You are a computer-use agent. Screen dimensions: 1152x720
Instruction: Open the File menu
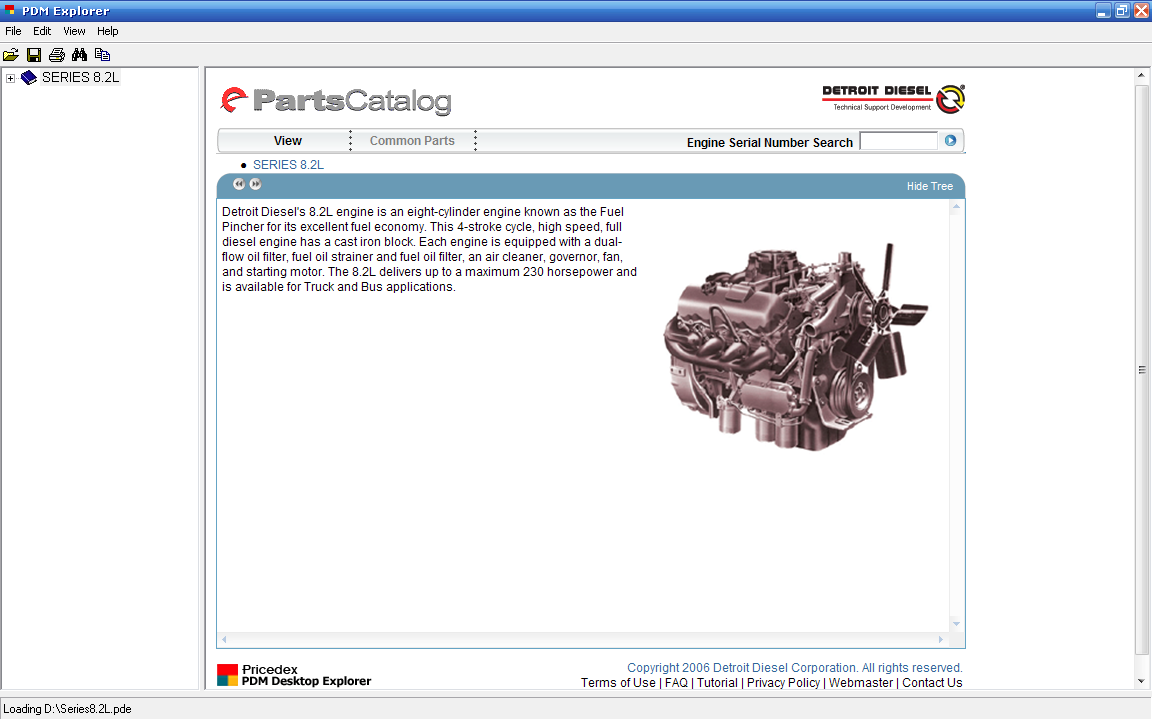coord(13,31)
